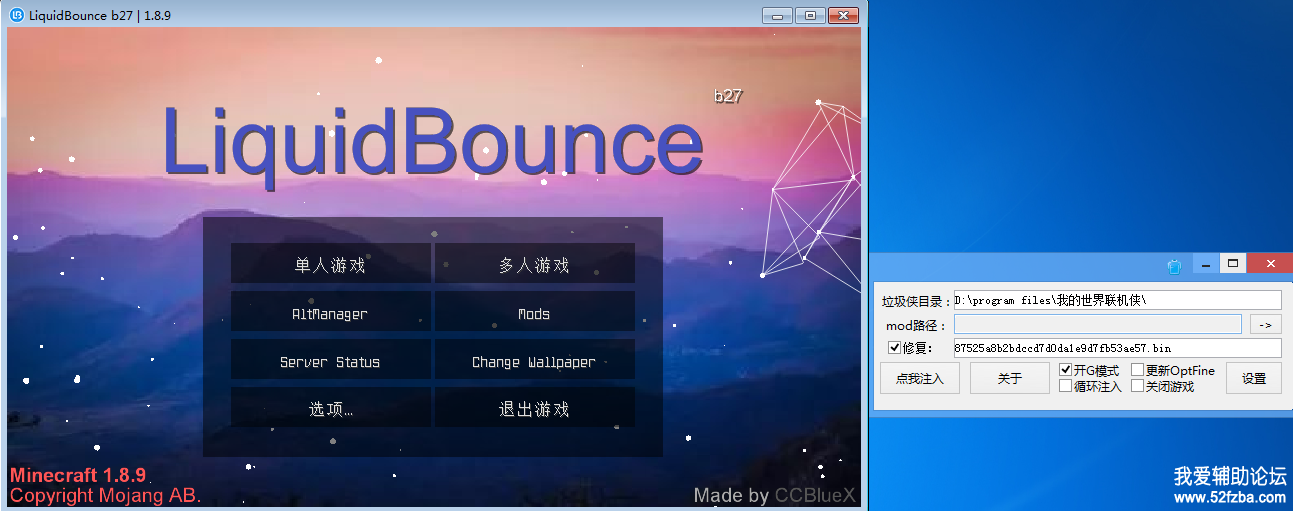Toggle the 修复 checkbox
This screenshot has height=511, width=1293.
(x=894, y=348)
